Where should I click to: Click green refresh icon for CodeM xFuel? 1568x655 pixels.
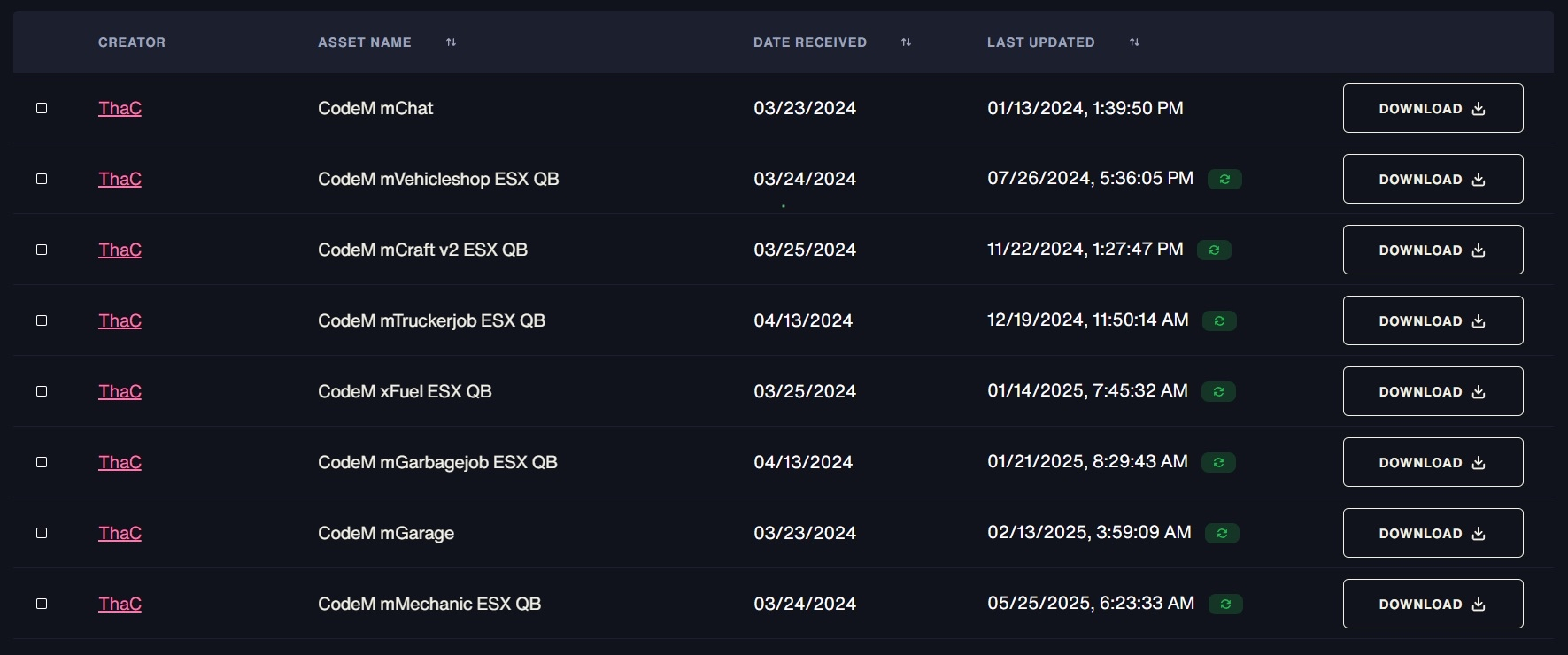[x=1218, y=391]
